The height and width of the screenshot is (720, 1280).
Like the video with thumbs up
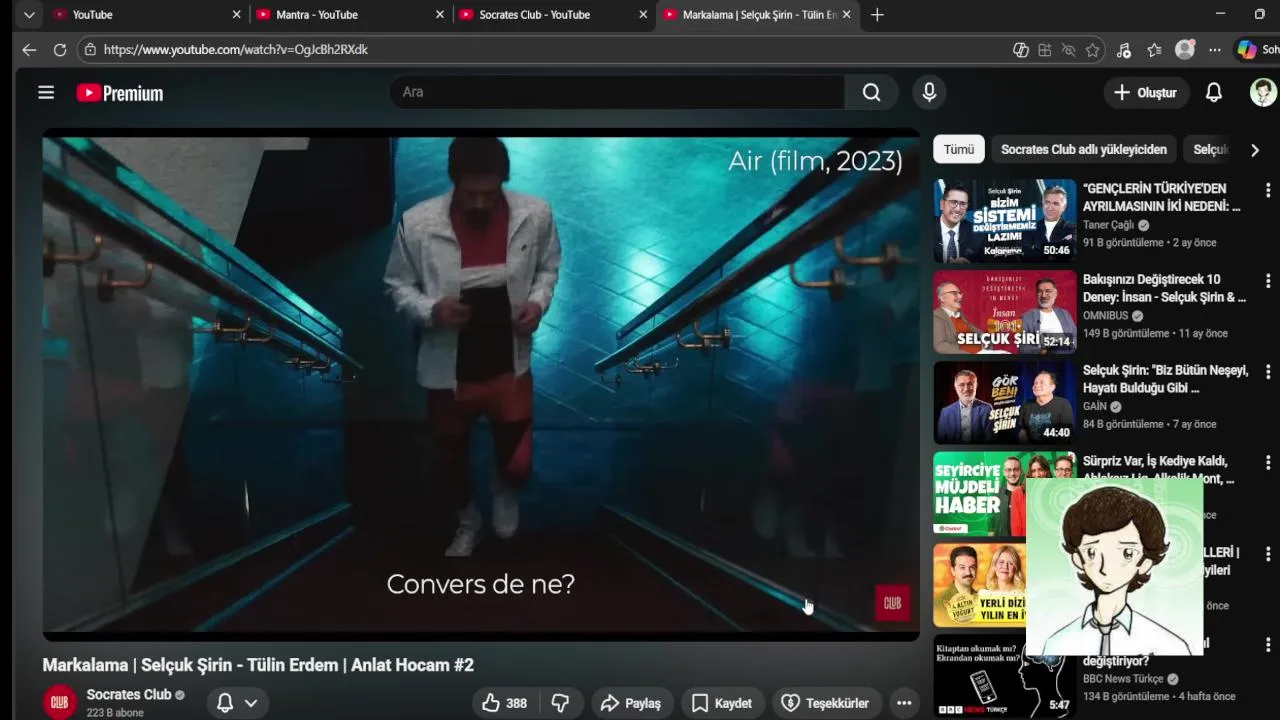coord(504,703)
